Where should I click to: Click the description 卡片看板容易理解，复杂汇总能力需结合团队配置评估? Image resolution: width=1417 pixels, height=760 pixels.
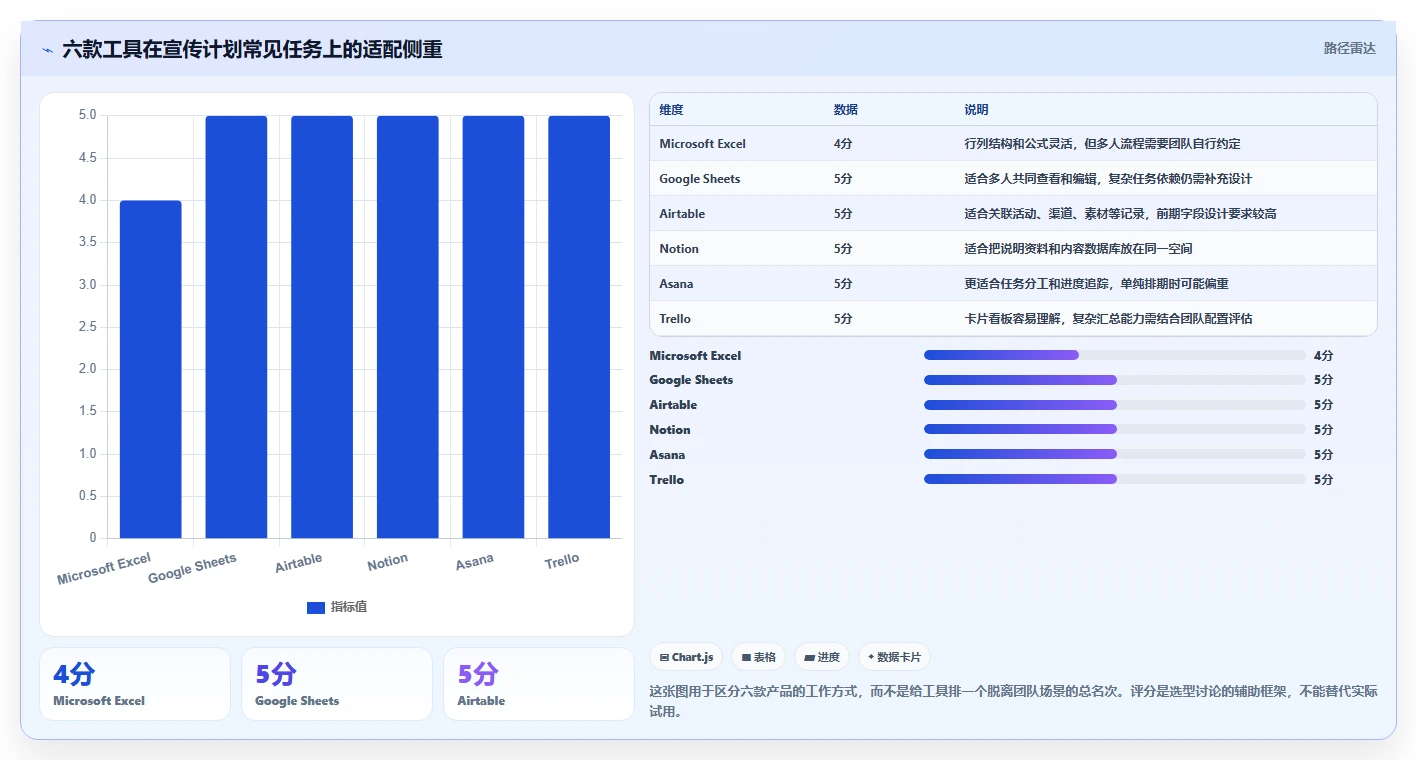pos(1108,319)
